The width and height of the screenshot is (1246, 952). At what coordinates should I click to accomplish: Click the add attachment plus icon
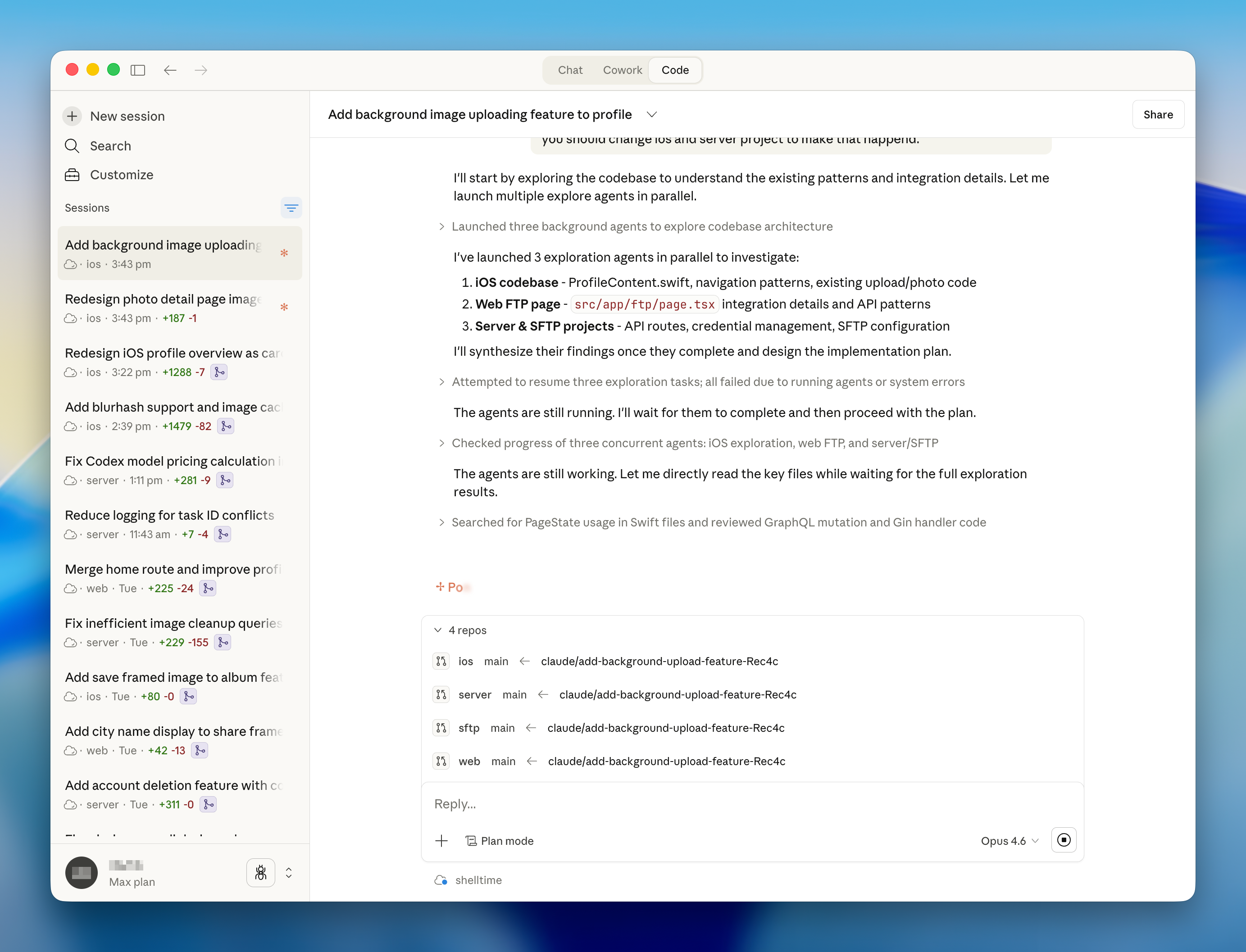pos(441,841)
